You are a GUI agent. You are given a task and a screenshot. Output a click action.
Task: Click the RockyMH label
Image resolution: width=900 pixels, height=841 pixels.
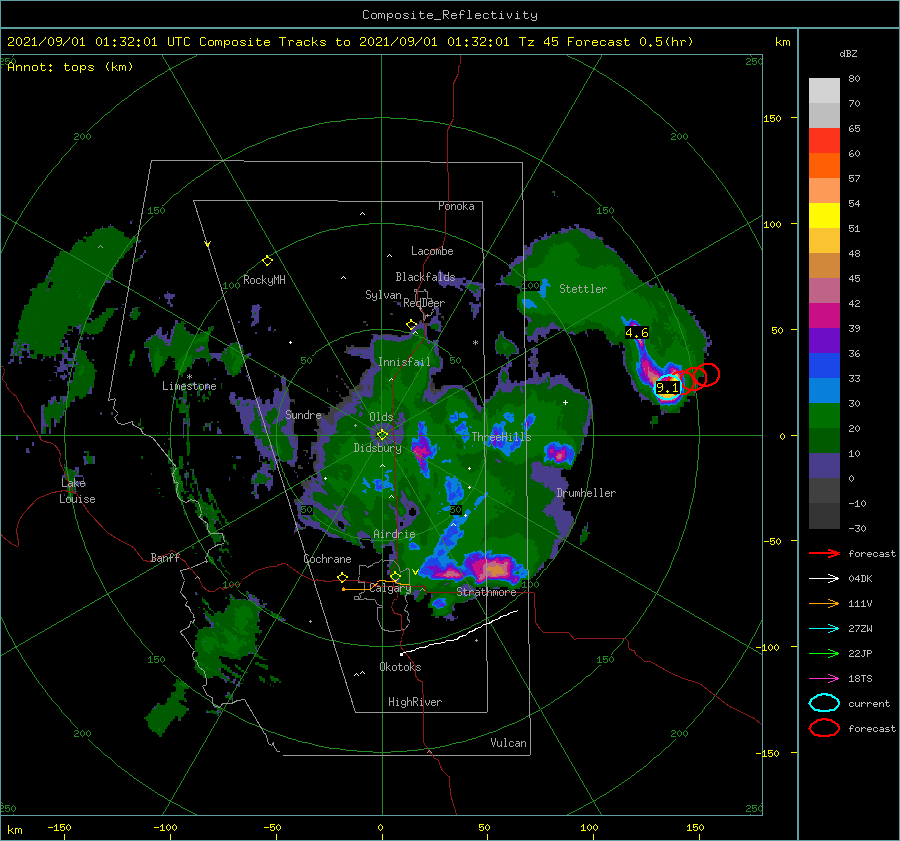pyautogui.click(x=264, y=280)
